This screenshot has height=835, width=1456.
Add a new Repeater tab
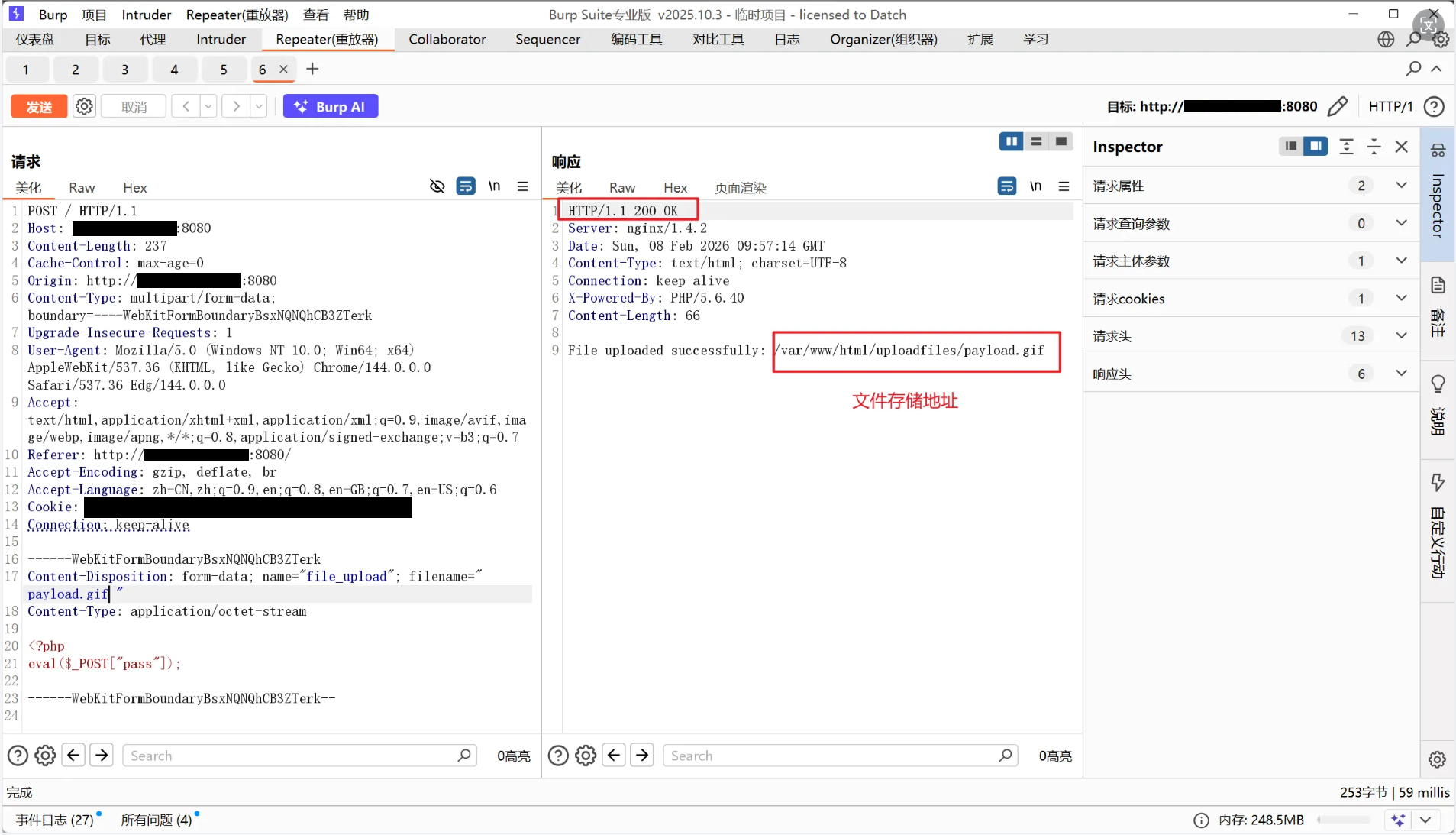[312, 69]
